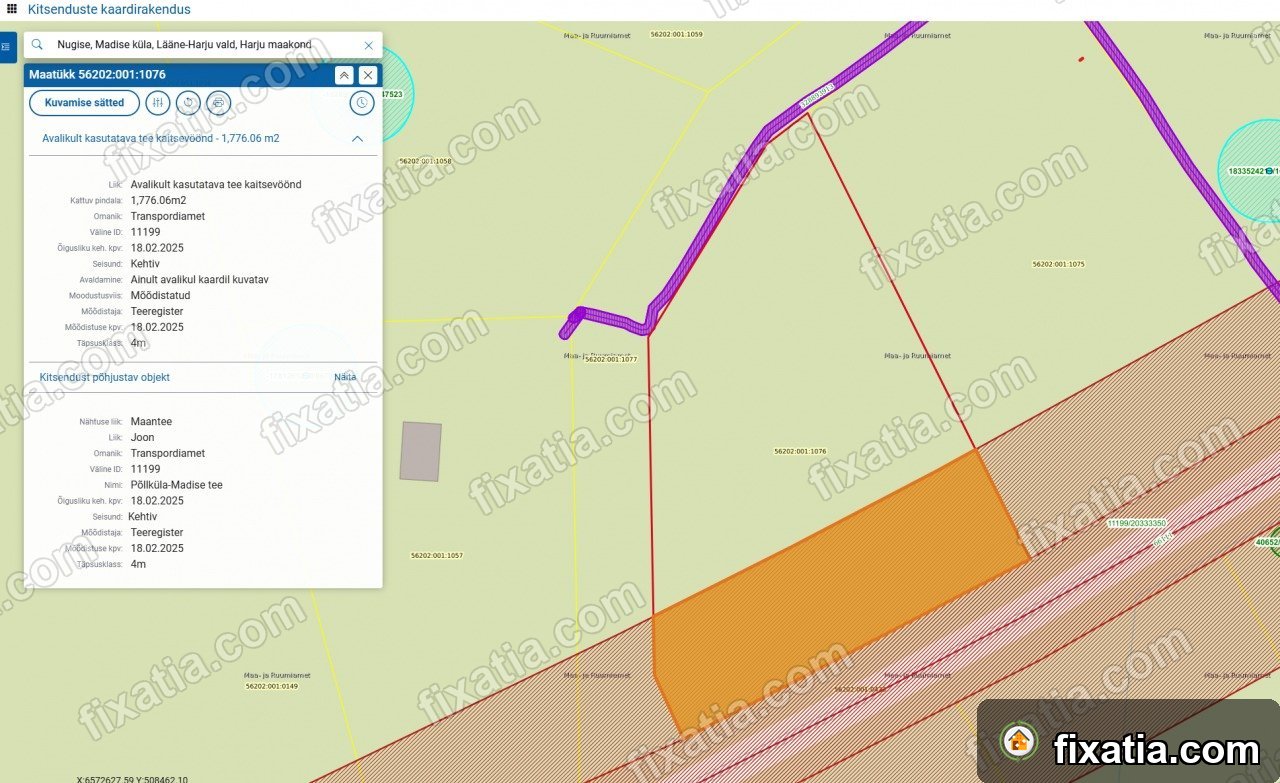Viewport: 1280px width, 783px height.
Task: Collapse the Maatükk panel with double chevron
Action: (x=343, y=75)
